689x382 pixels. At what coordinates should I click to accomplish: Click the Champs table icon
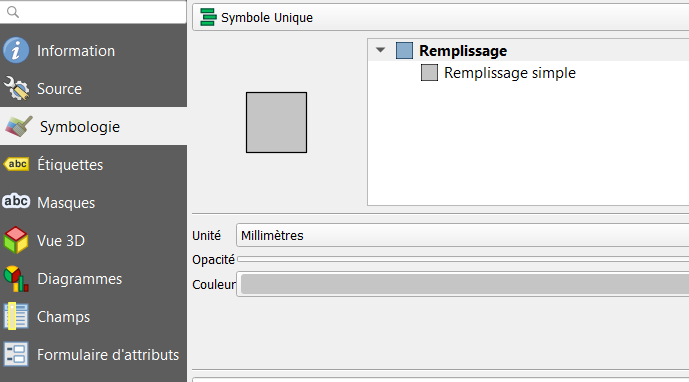[16, 317]
